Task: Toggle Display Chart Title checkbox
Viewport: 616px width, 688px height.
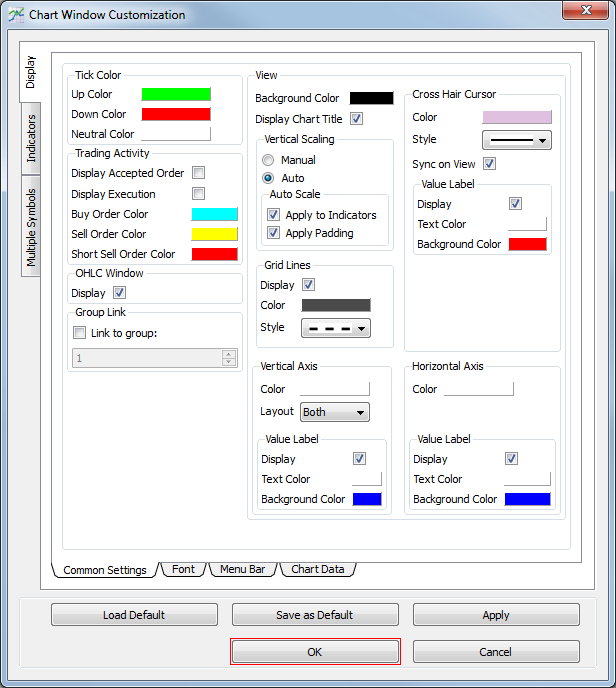Action: point(357,119)
